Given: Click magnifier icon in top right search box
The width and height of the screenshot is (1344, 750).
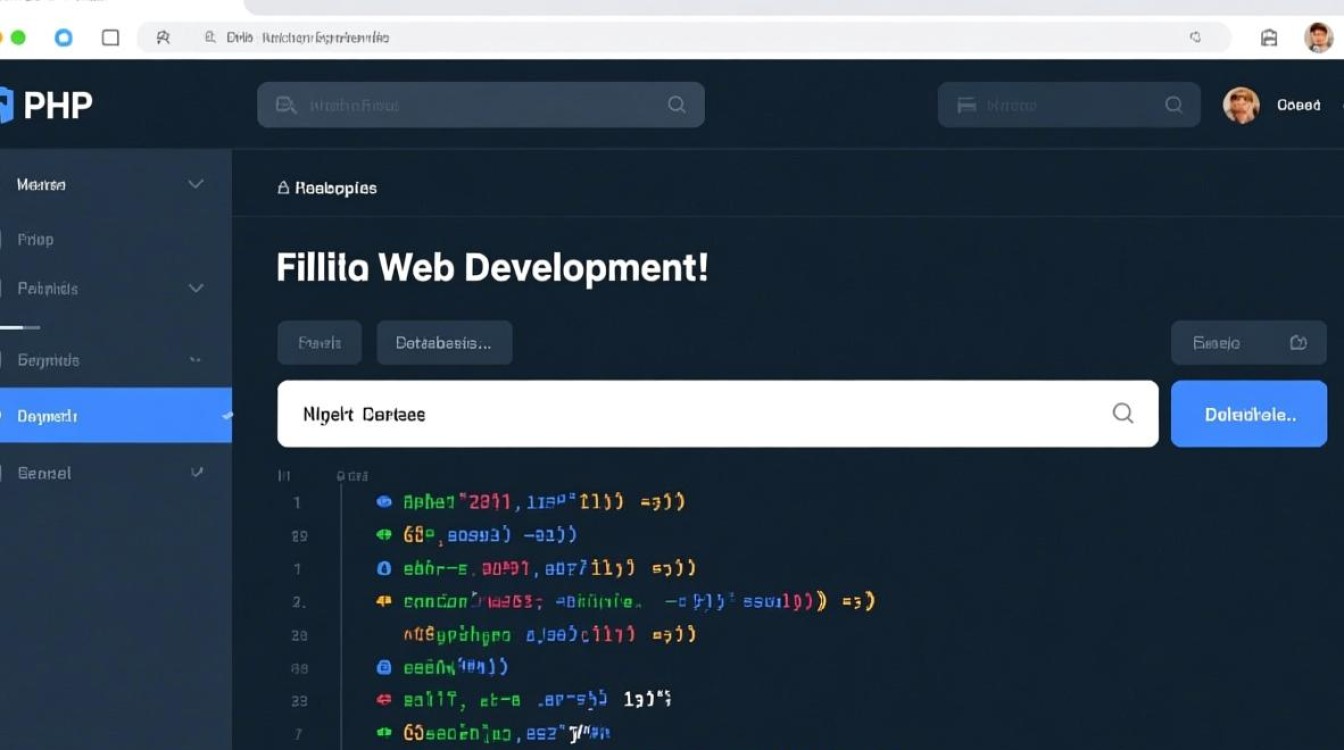Looking at the screenshot, I should pos(1174,105).
